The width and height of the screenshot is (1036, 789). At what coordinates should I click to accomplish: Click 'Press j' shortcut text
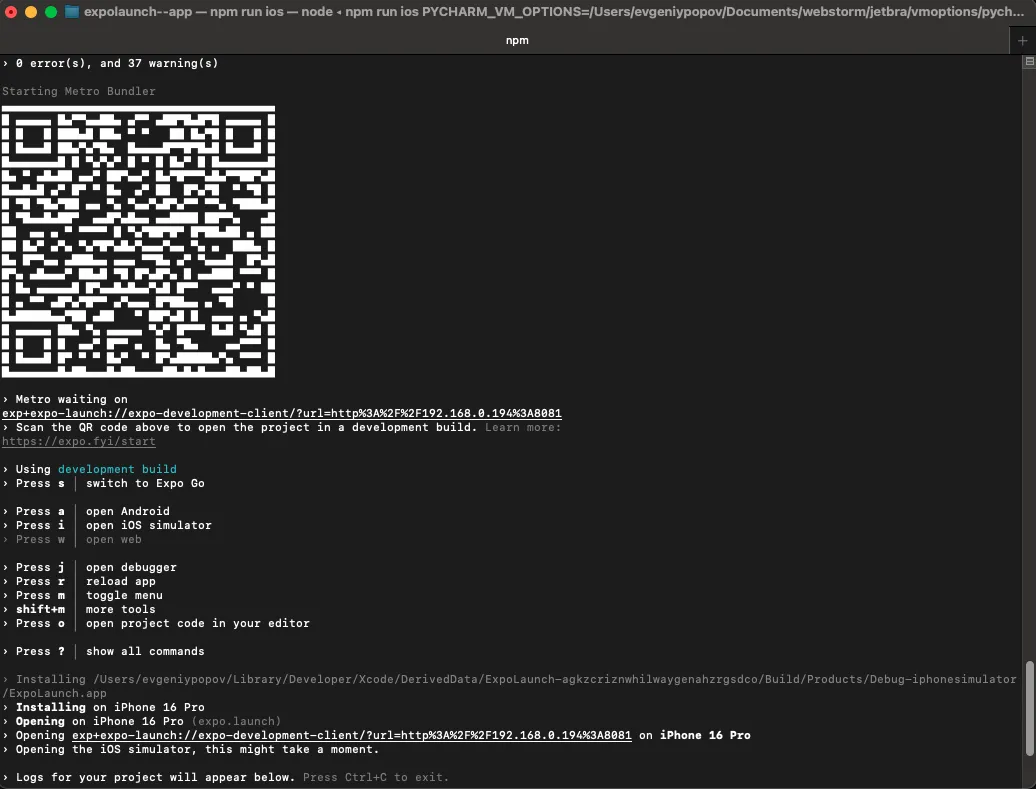pyautogui.click(x=40, y=568)
